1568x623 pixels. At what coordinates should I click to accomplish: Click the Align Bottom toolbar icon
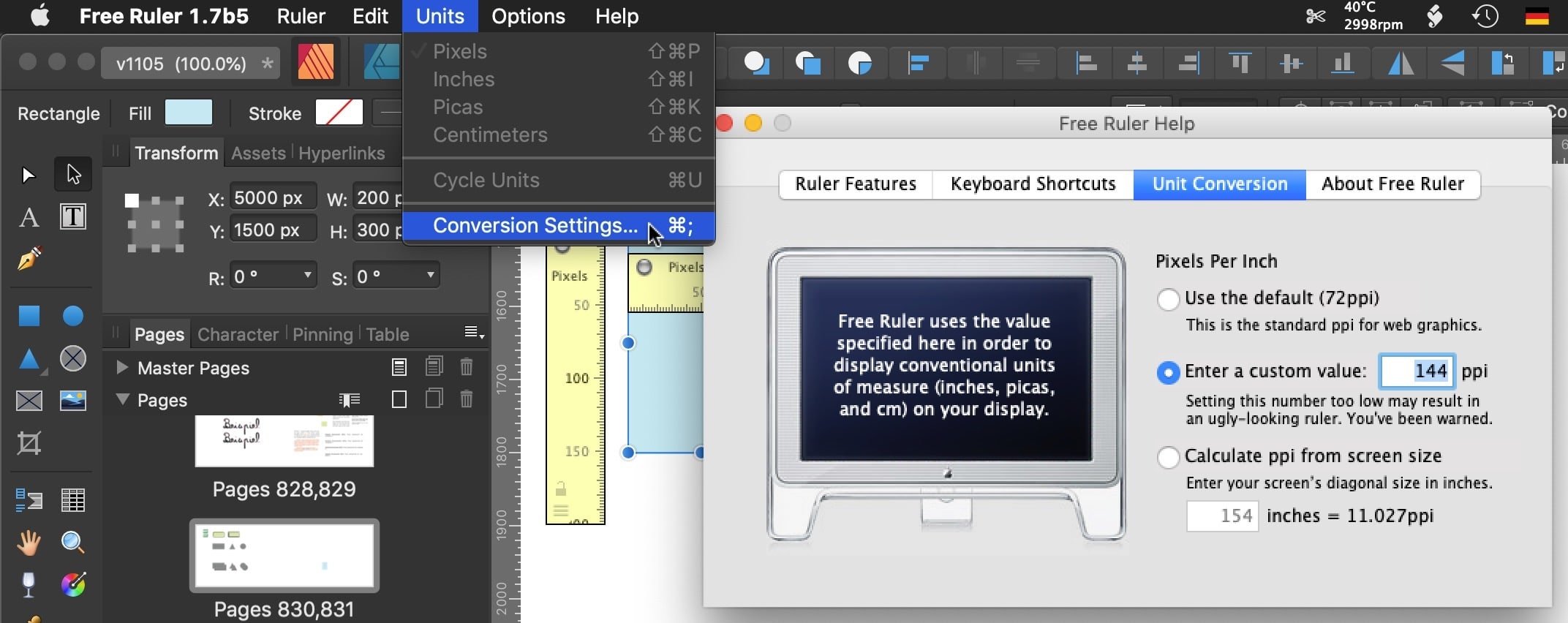click(1342, 64)
